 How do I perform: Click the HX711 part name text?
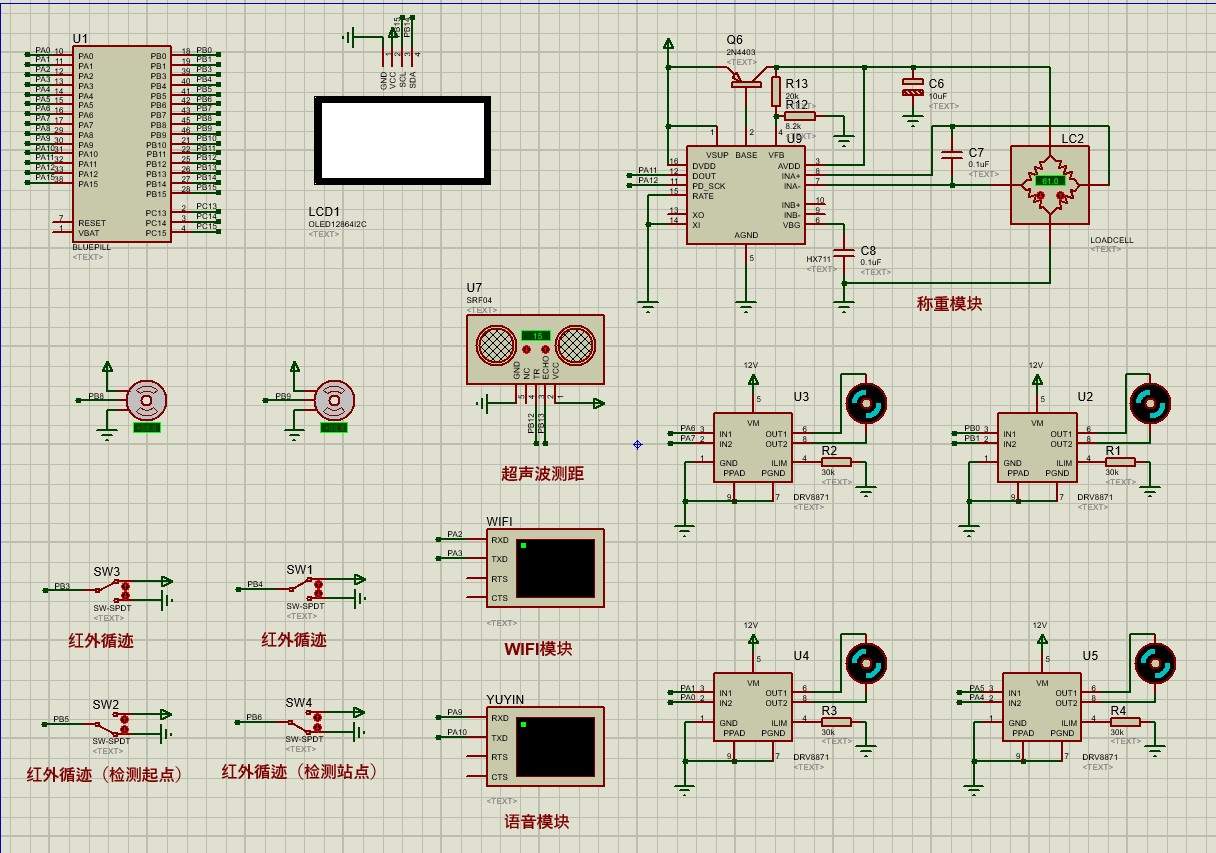coord(819,259)
